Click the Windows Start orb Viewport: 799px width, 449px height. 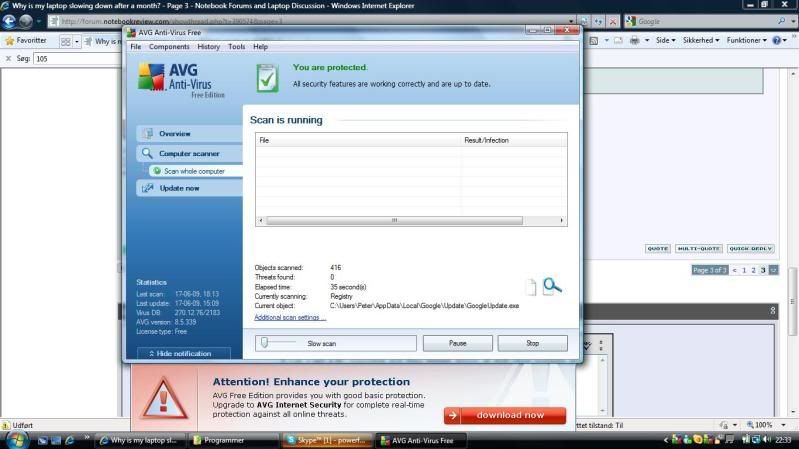[16, 440]
